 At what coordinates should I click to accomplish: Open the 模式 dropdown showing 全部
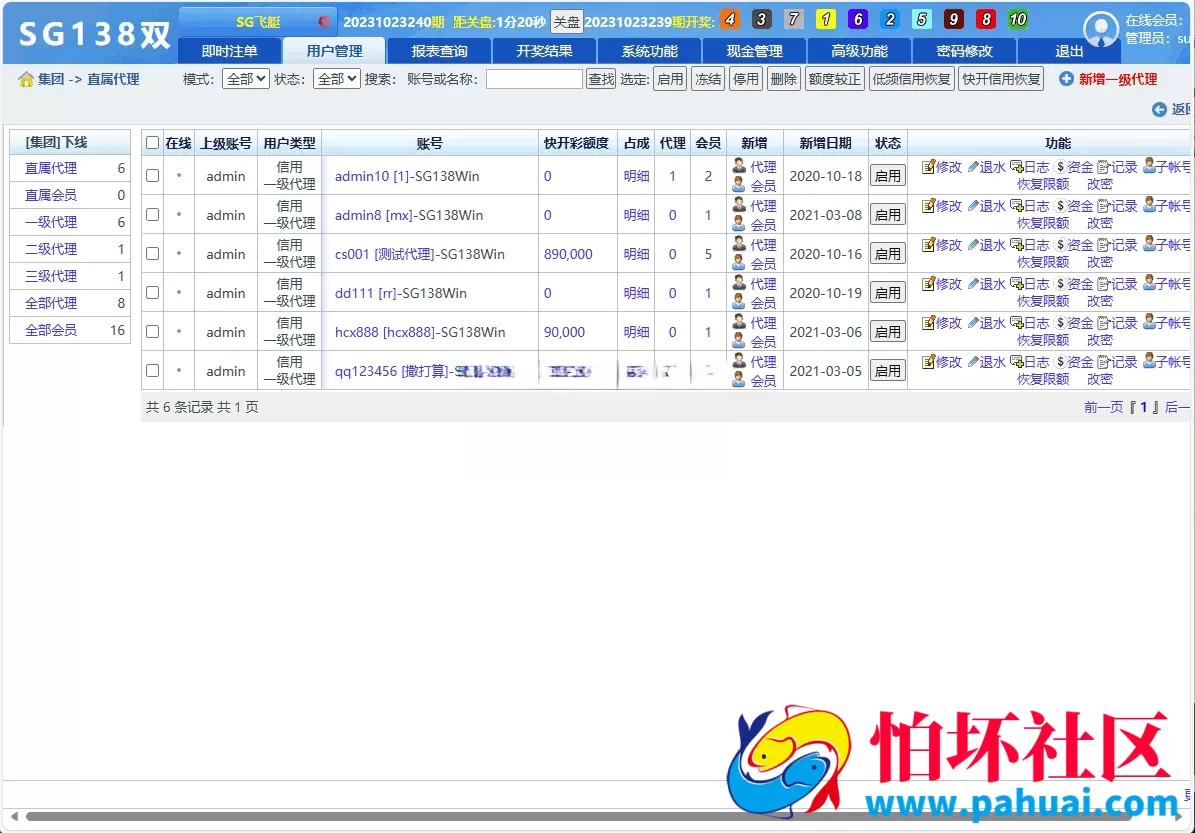(x=245, y=78)
